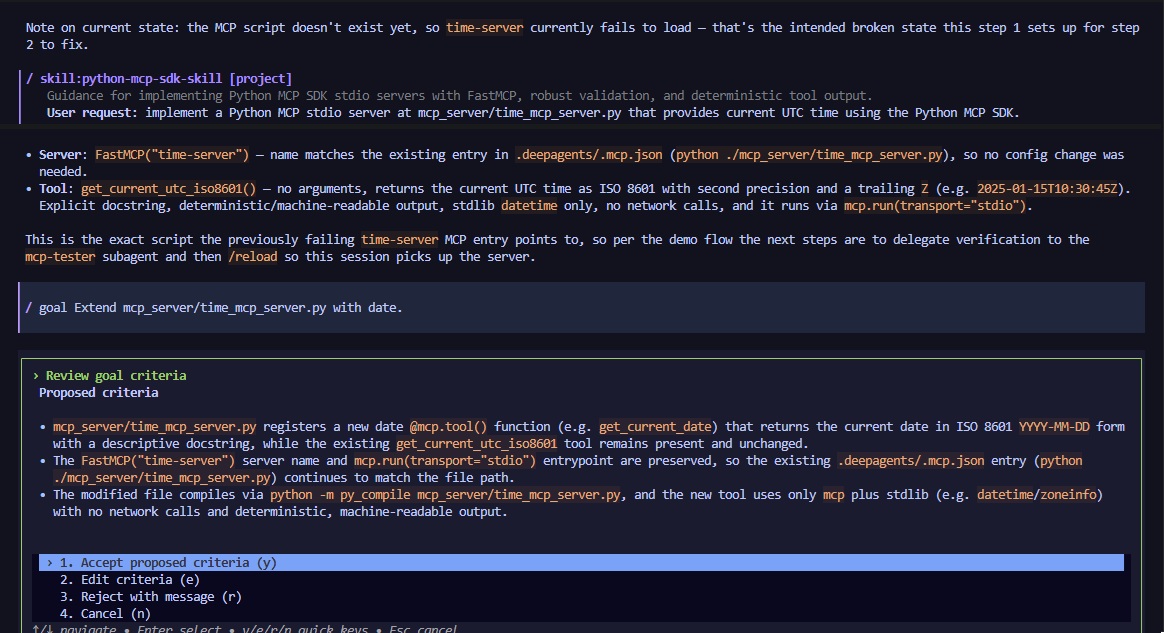This screenshot has width=1164, height=633.
Task: Click the .deepagents/.mcp.json path in Server bullet
Action: [x=589, y=155]
